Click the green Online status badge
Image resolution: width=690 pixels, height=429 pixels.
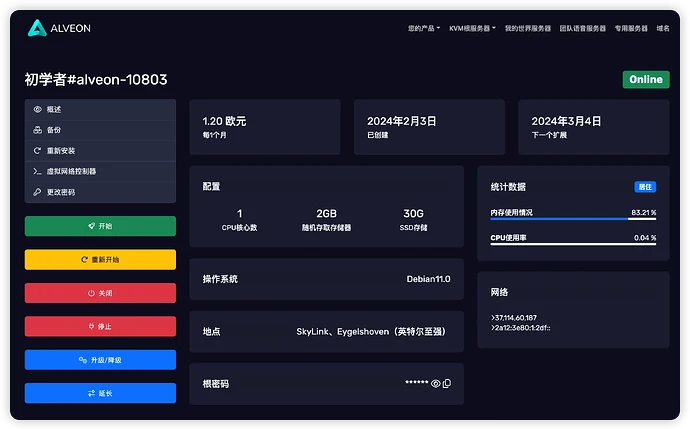(646, 80)
